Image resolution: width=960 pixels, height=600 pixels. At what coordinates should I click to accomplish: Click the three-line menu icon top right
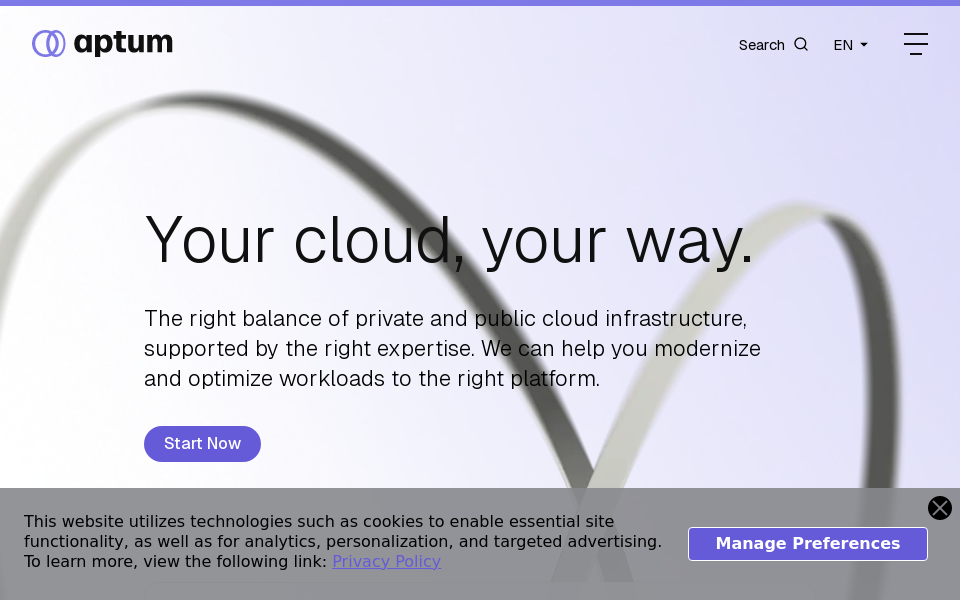pos(916,44)
